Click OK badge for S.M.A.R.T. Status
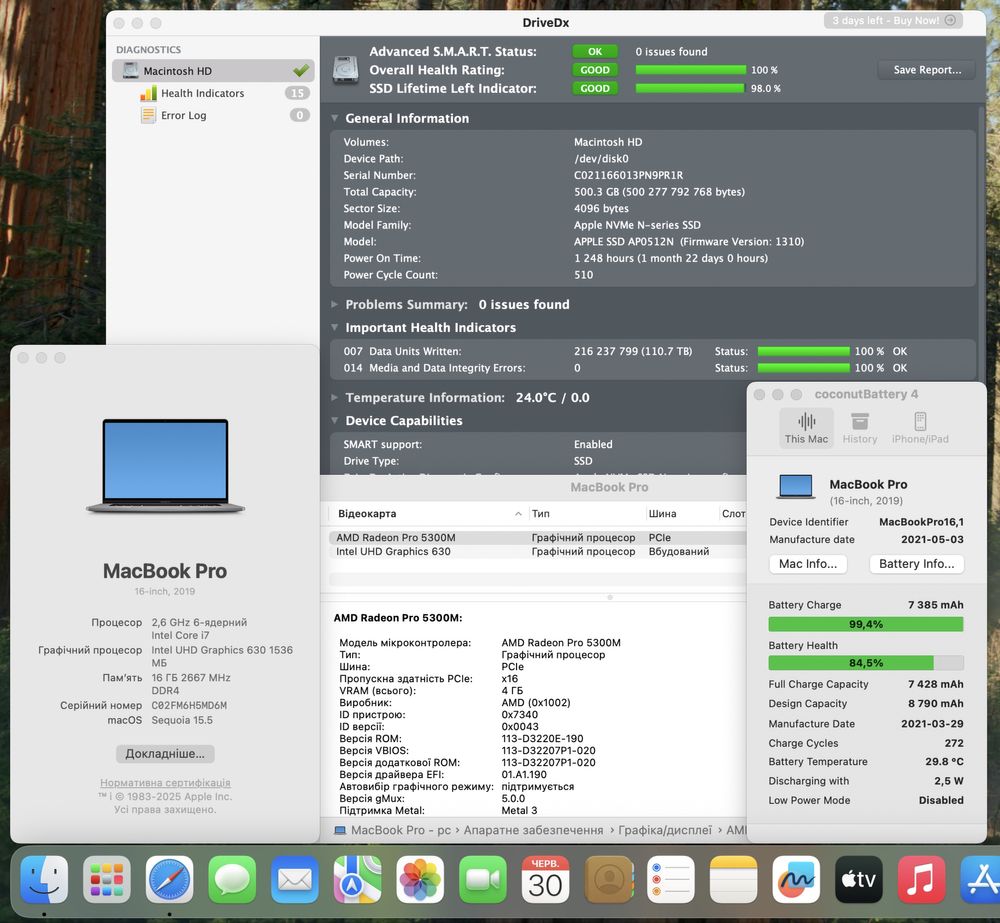The image size is (1000, 923). [594, 52]
